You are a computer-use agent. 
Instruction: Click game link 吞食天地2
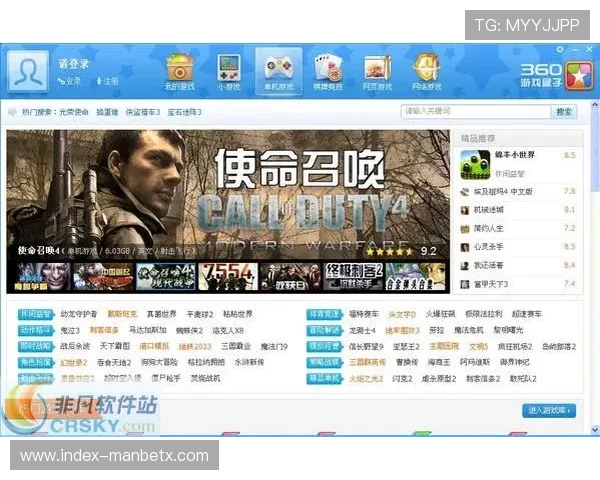(x=114, y=362)
